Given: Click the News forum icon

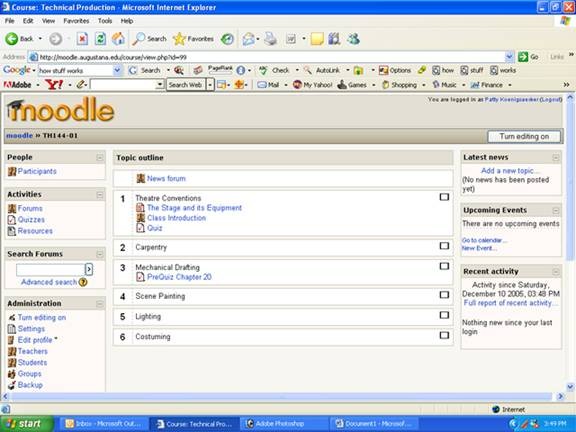Looking at the screenshot, I should (x=141, y=179).
